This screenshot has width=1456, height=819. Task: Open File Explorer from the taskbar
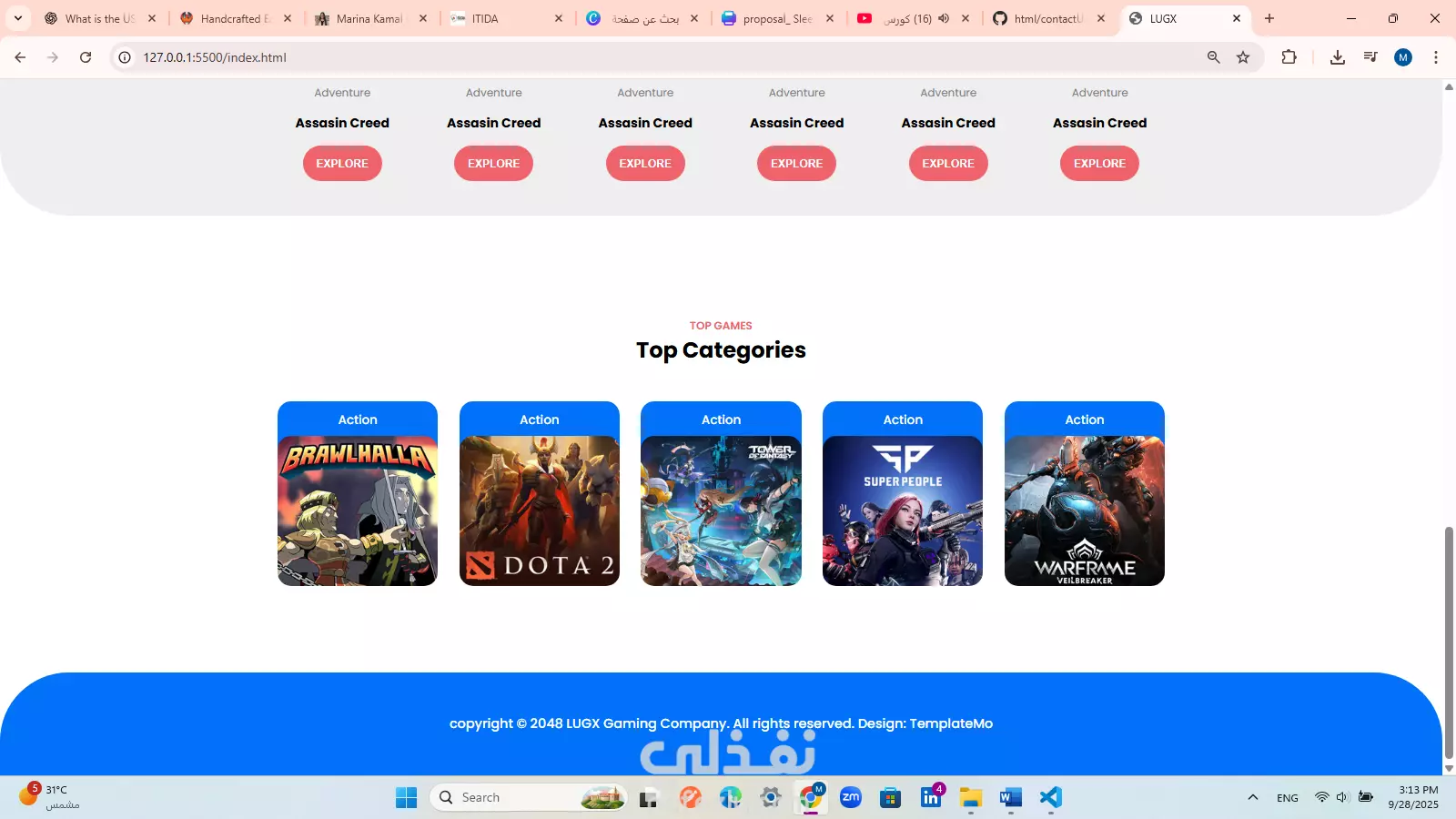pyautogui.click(x=971, y=798)
